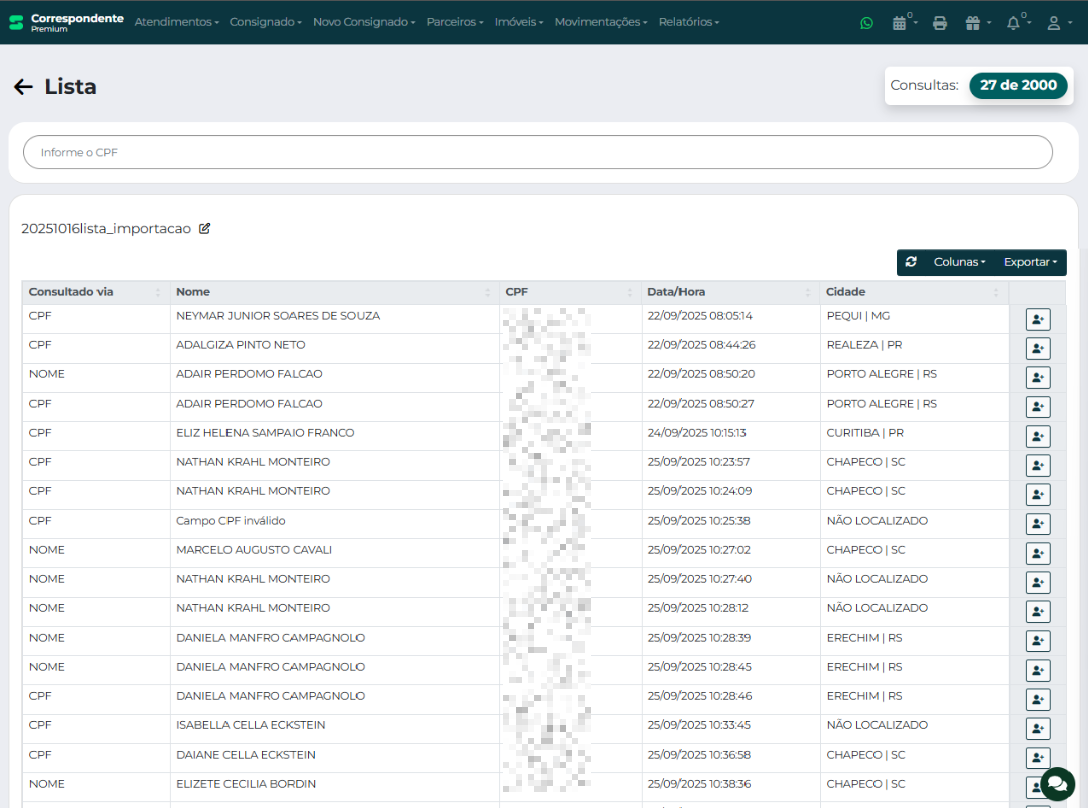Open the calendar icon in the header
1088x808 pixels.
(902, 23)
